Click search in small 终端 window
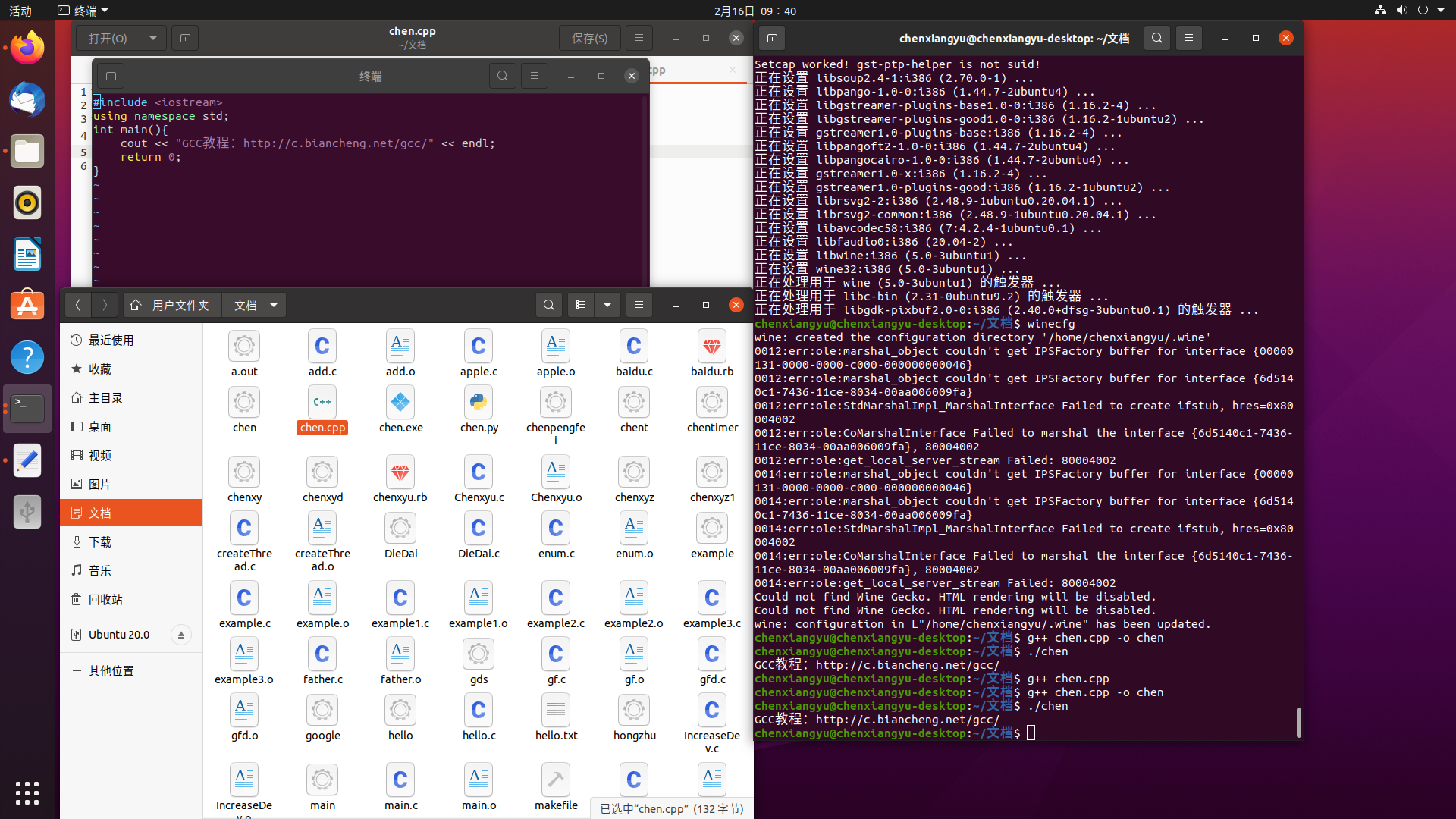 pos(503,76)
